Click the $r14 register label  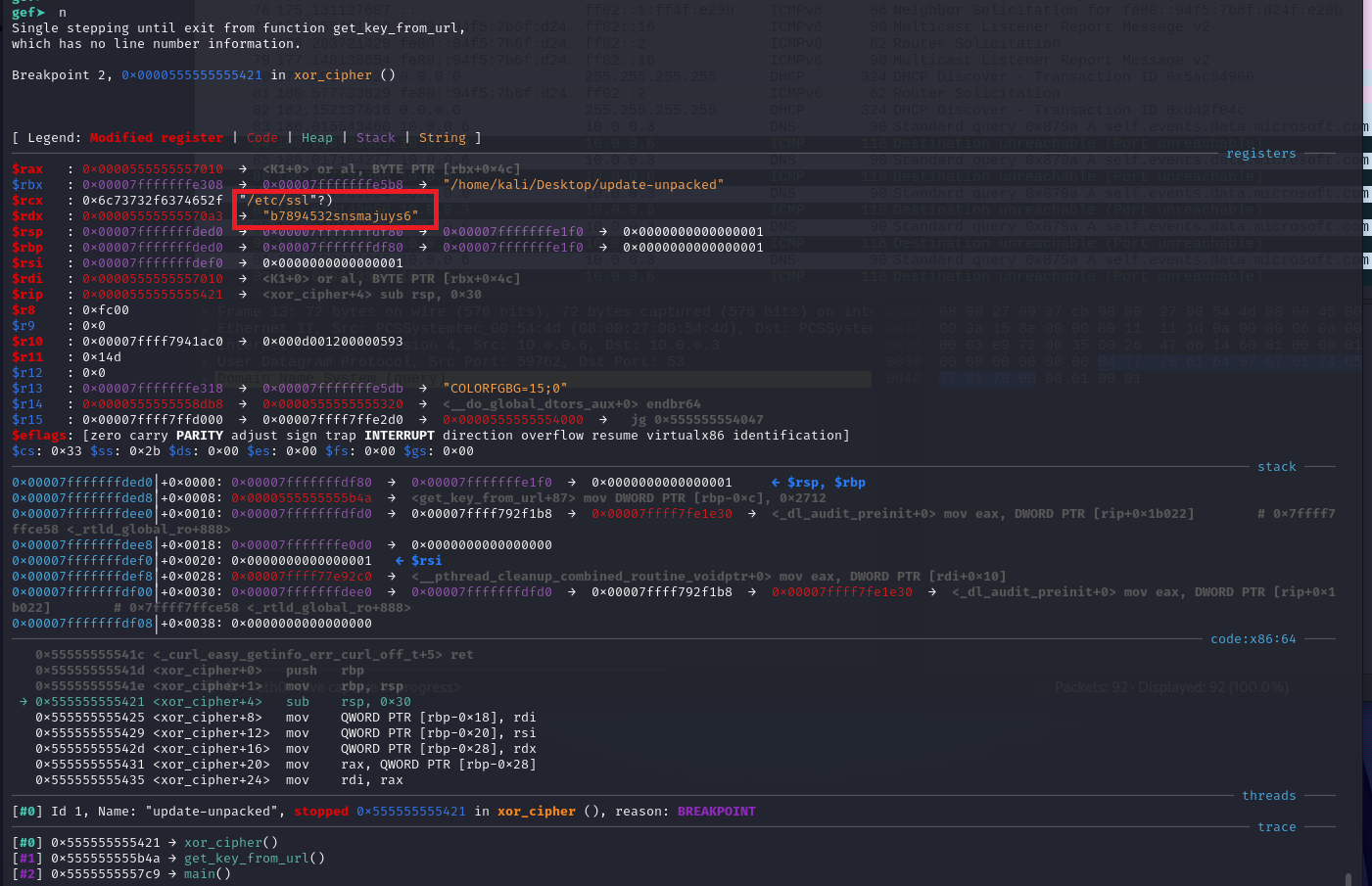27,404
